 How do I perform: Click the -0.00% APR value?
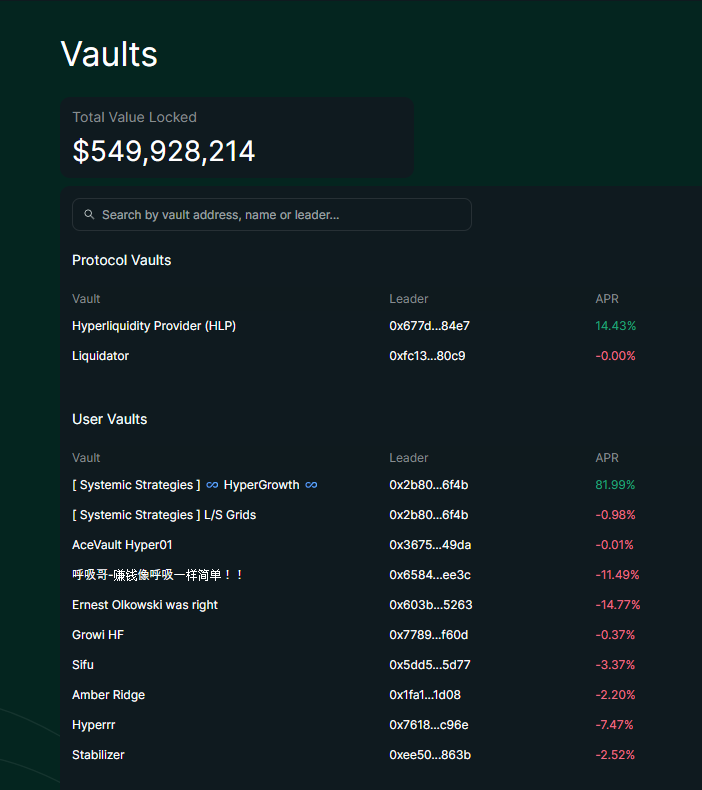pyautogui.click(x=615, y=356)
